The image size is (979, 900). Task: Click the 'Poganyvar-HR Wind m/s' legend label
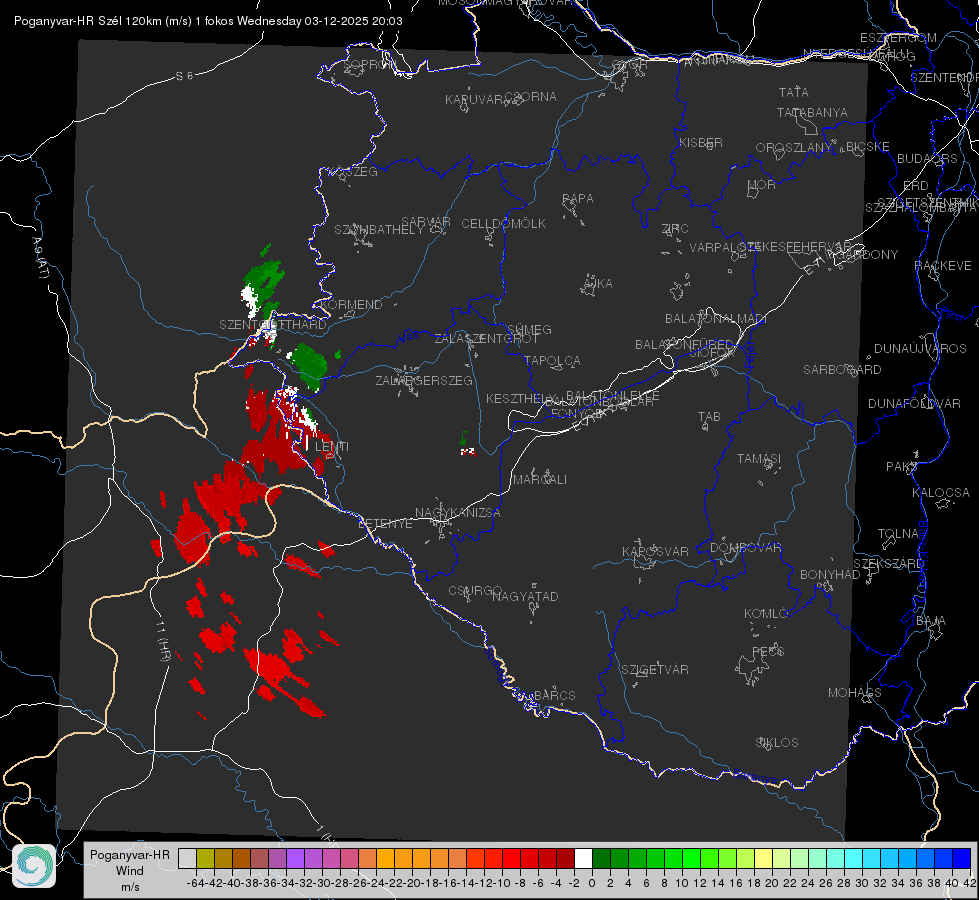[x=130, y=871]
